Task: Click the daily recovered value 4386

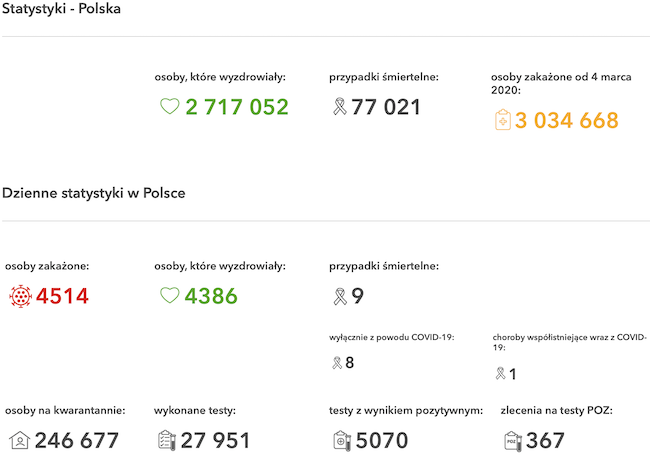Action: click(x=210, y=296)
